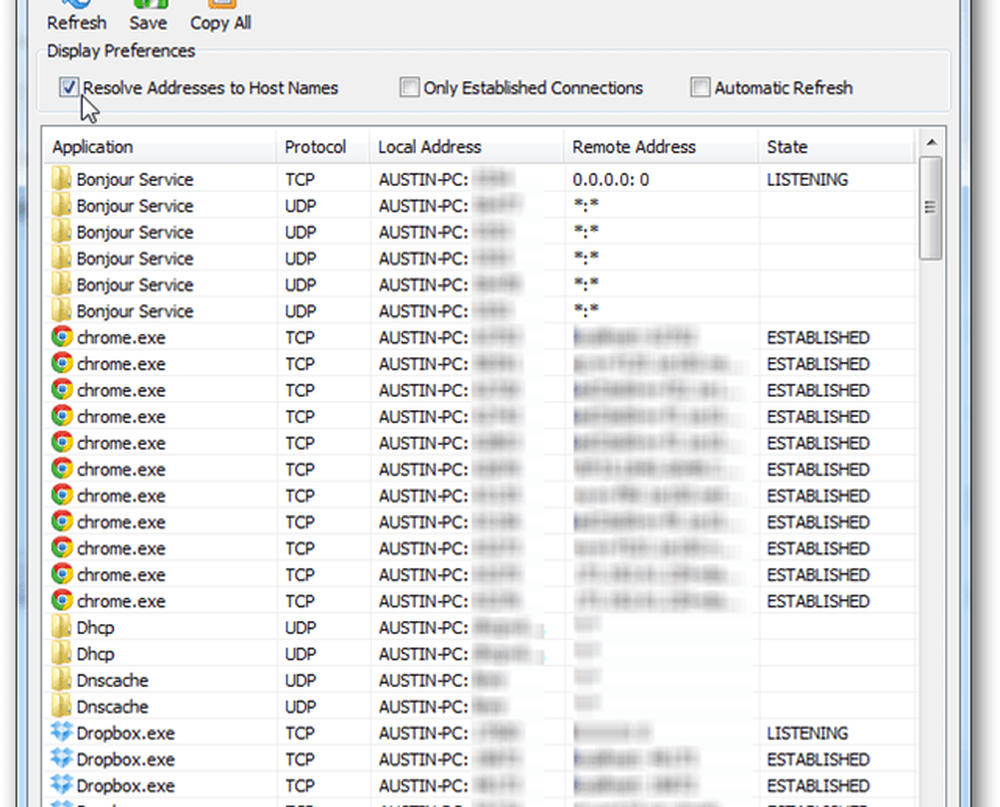
Task: Click the vertical scrollbar thumb
Action: click(x=931, y=207)
